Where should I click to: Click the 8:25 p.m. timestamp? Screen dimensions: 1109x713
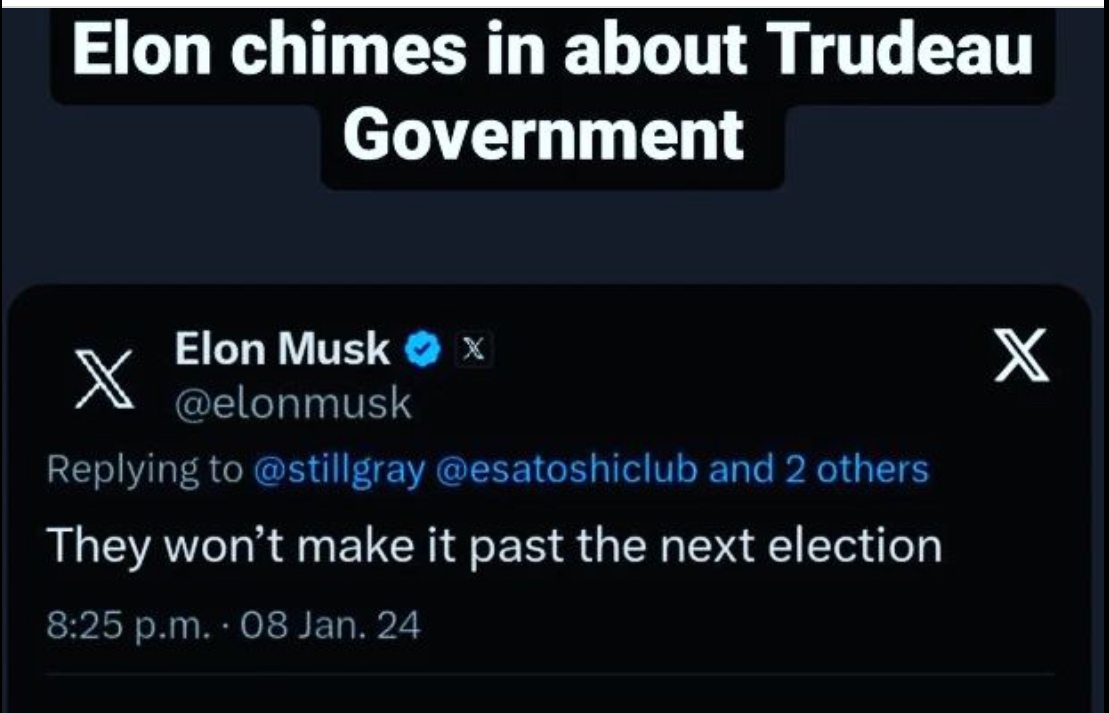tap(129, 626)
